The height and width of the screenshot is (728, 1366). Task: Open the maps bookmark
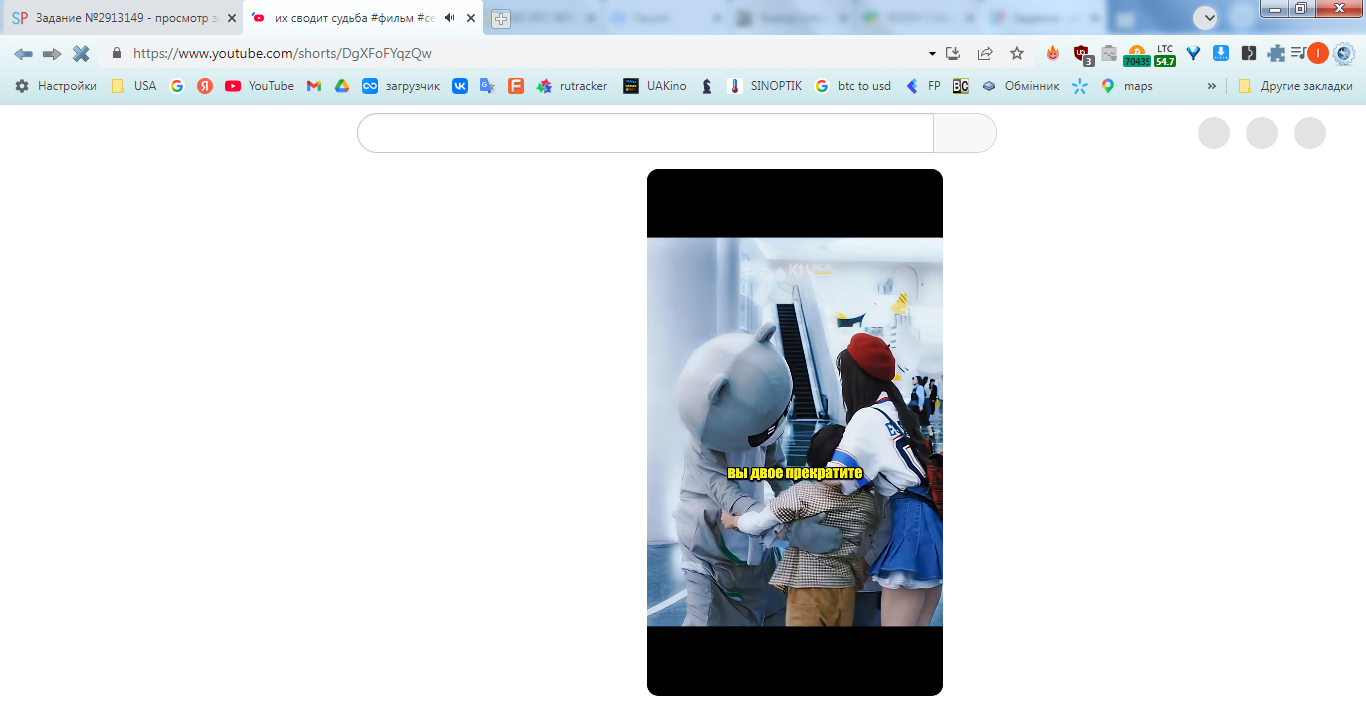pyautogui.click(x=1127, y=86)
